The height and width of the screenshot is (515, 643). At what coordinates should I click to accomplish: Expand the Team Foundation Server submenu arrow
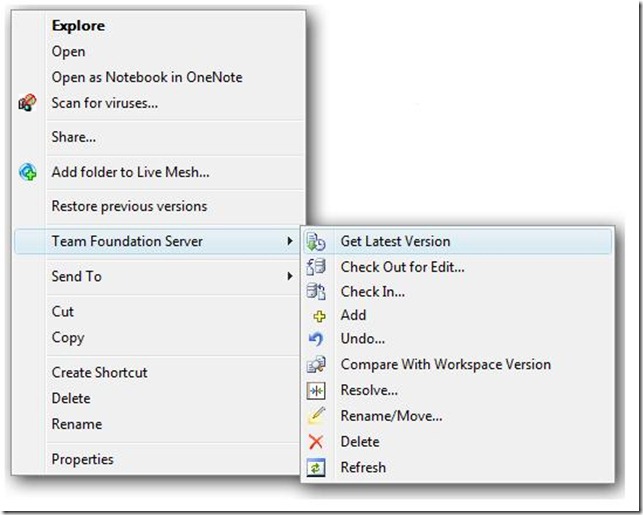coord(290,241)
